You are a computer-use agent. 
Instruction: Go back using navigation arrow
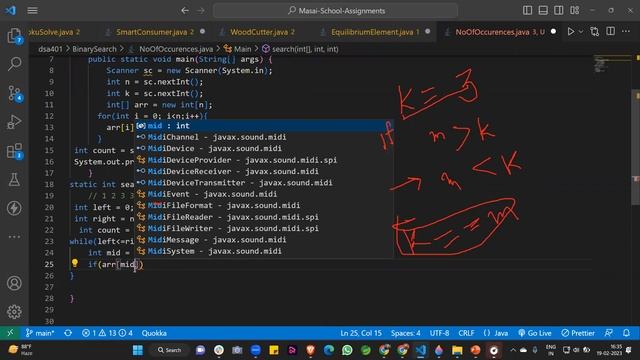(185, 11)
